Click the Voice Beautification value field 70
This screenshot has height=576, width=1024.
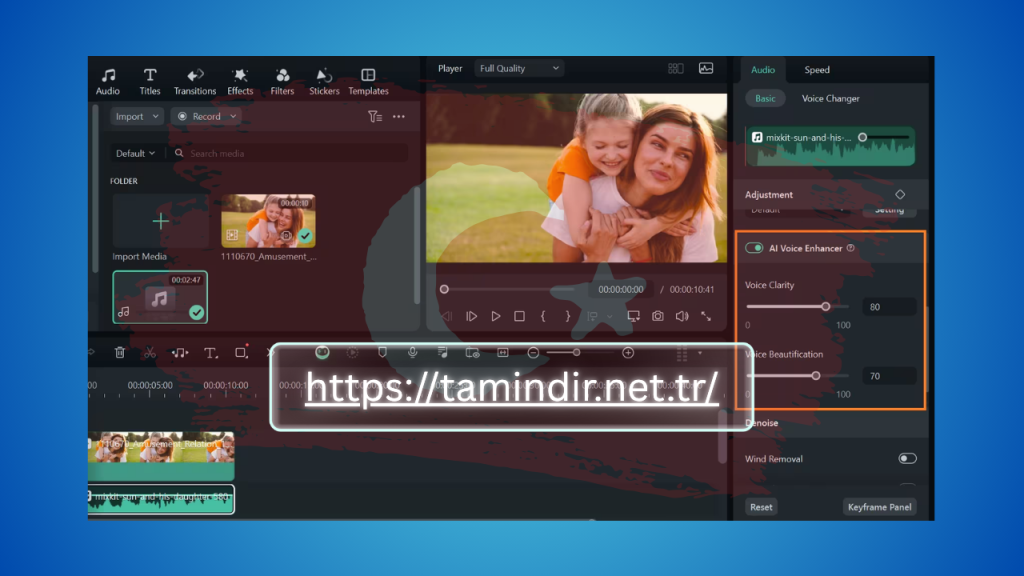889,376
